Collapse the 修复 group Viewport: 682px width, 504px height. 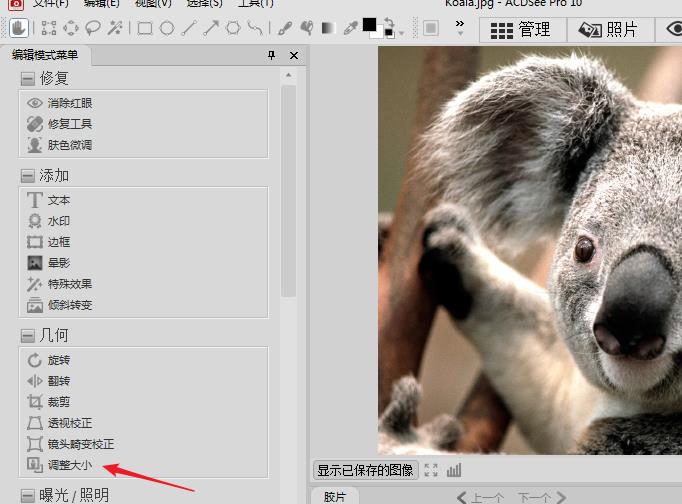coord(28,79)
